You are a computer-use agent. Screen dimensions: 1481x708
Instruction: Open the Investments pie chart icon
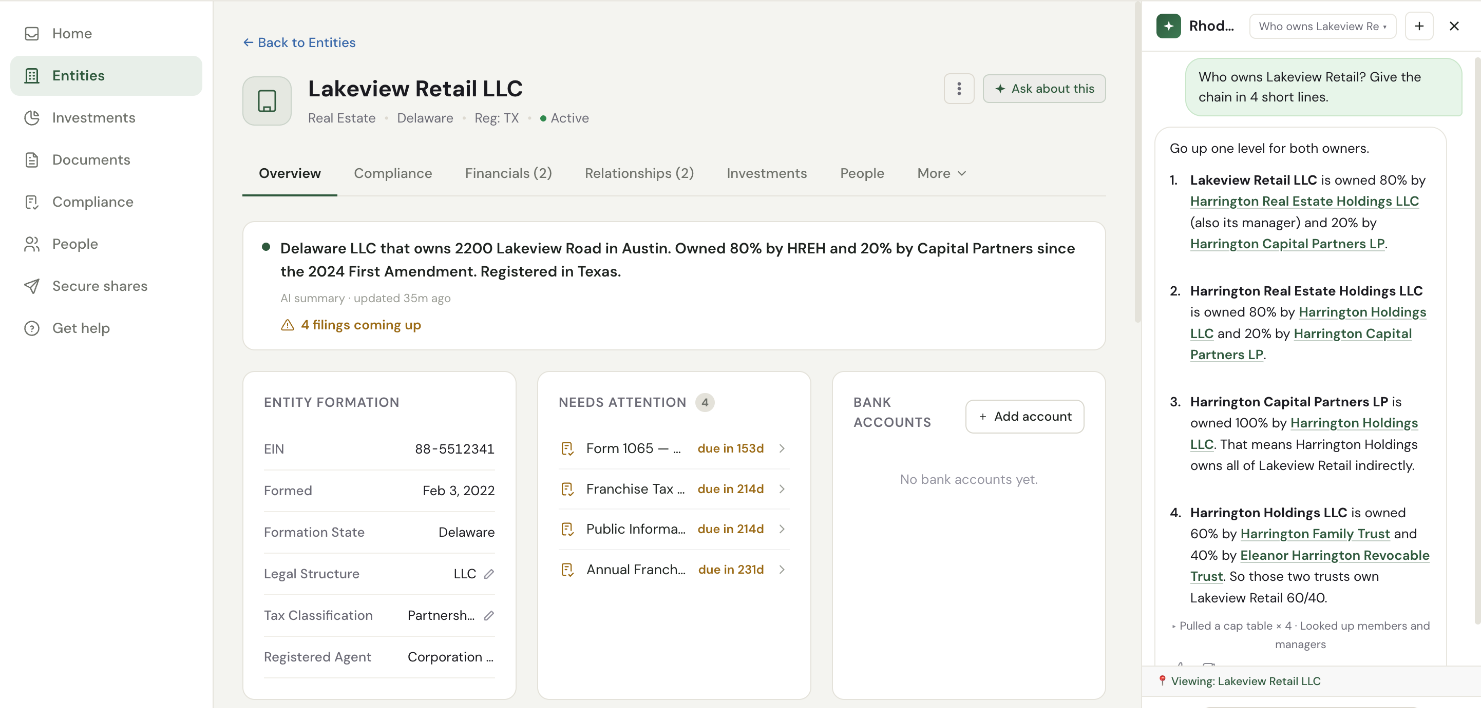pyautogui.click(x=32, y=117)
